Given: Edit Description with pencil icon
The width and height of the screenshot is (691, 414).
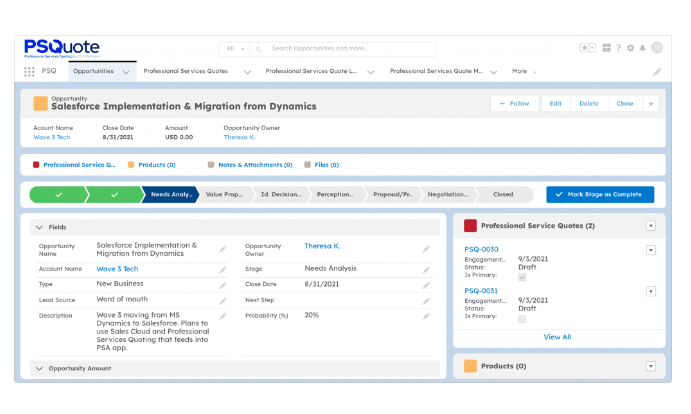Looking at the screenshot, I should (223, 316).
